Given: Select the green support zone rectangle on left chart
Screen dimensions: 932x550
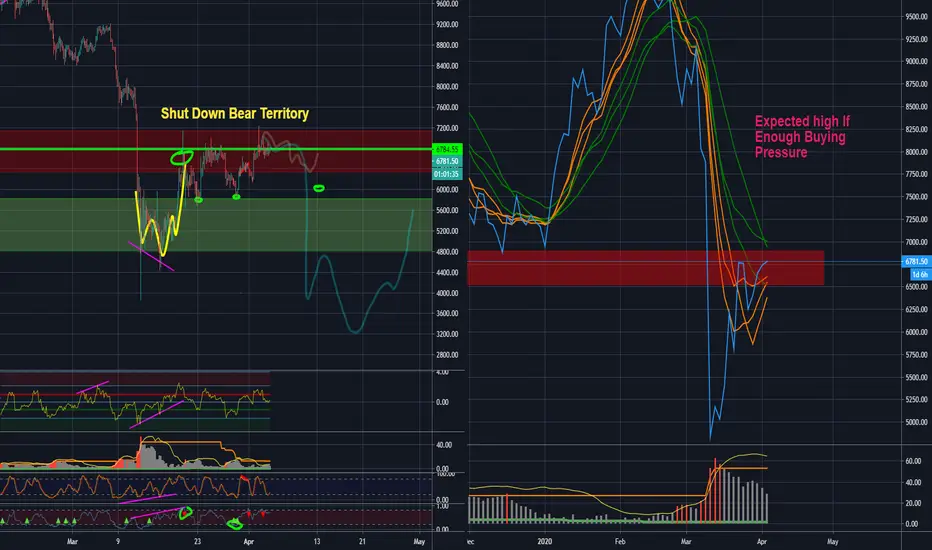Looking at the screenshot, I should point(216,224).
